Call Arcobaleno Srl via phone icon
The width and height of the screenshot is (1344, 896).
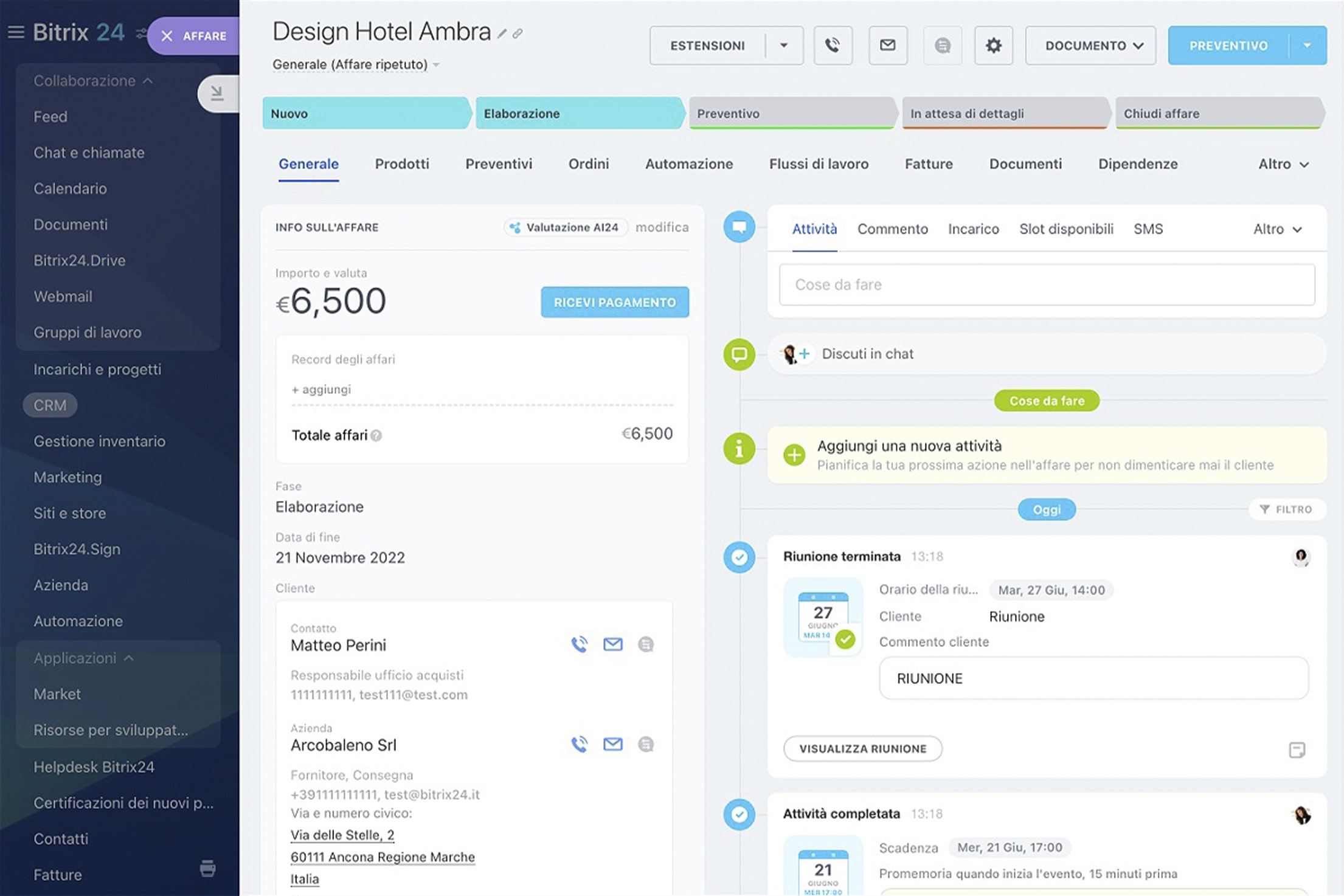(580, 744)
